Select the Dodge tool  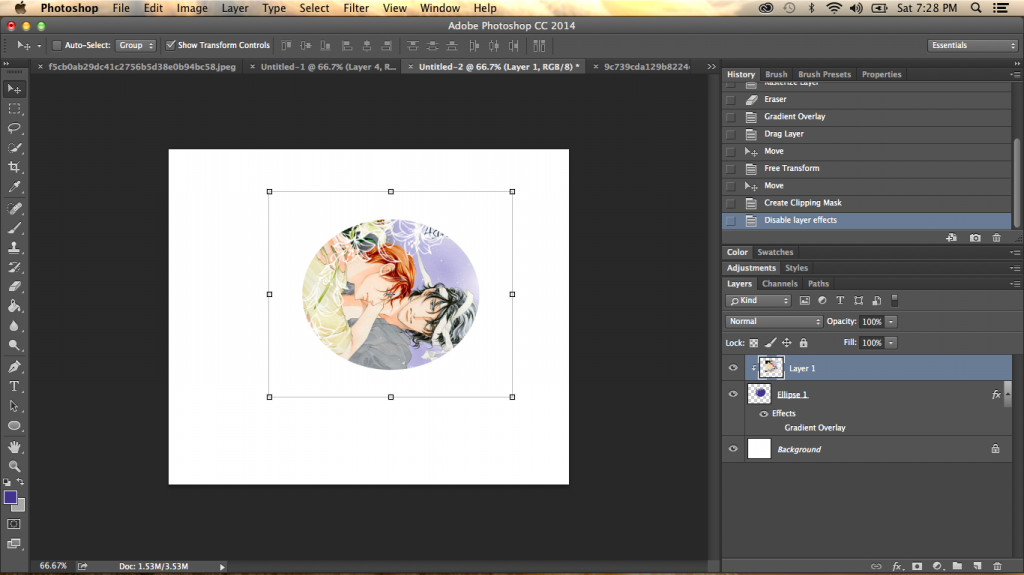(x=14, y=346)
